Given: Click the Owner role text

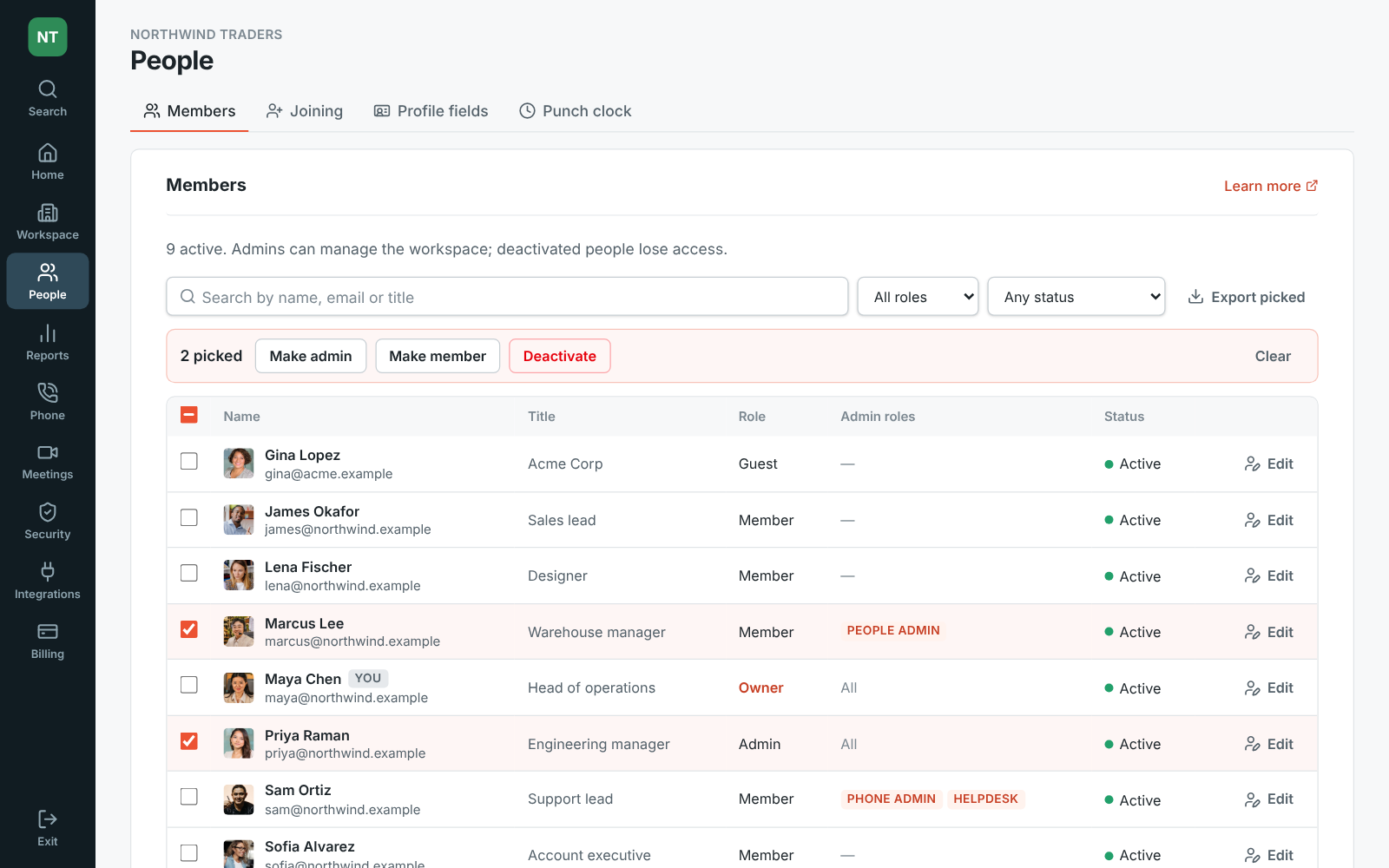Looking at the screenshot, I should tap(760, 687).
